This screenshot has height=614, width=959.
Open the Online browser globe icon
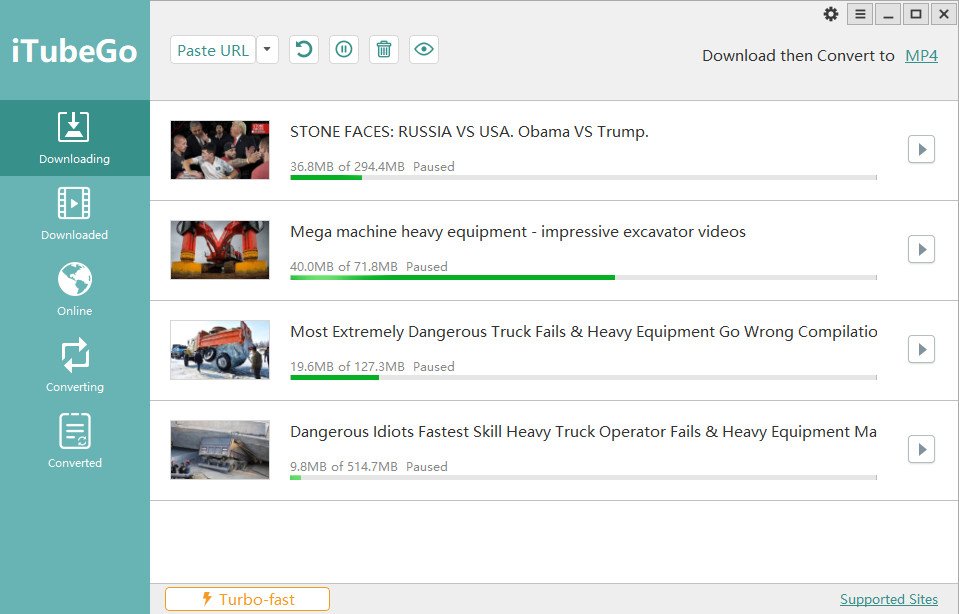coord(75,279)
